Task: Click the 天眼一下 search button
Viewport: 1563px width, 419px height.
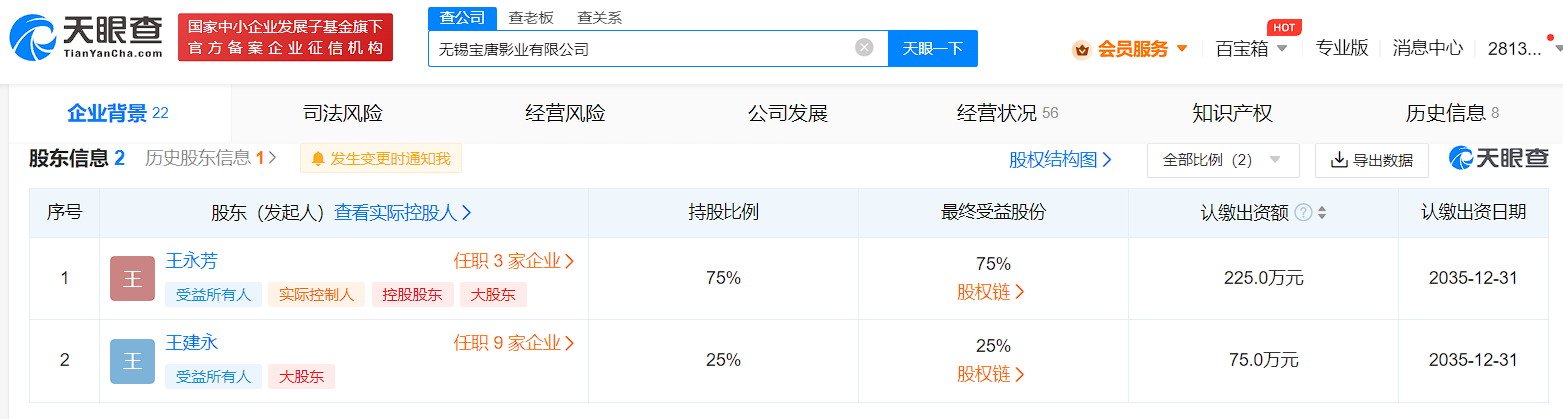Action: 933,48
